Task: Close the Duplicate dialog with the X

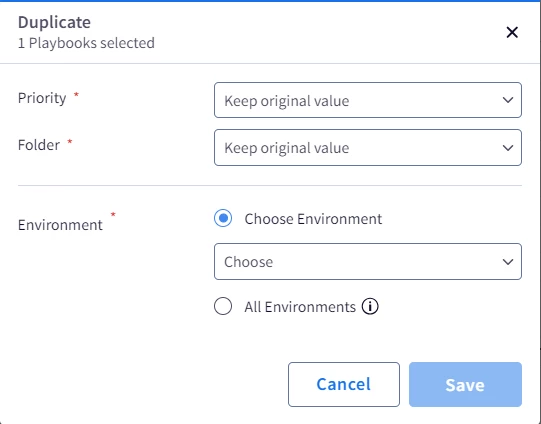Action: pos(512,32)
